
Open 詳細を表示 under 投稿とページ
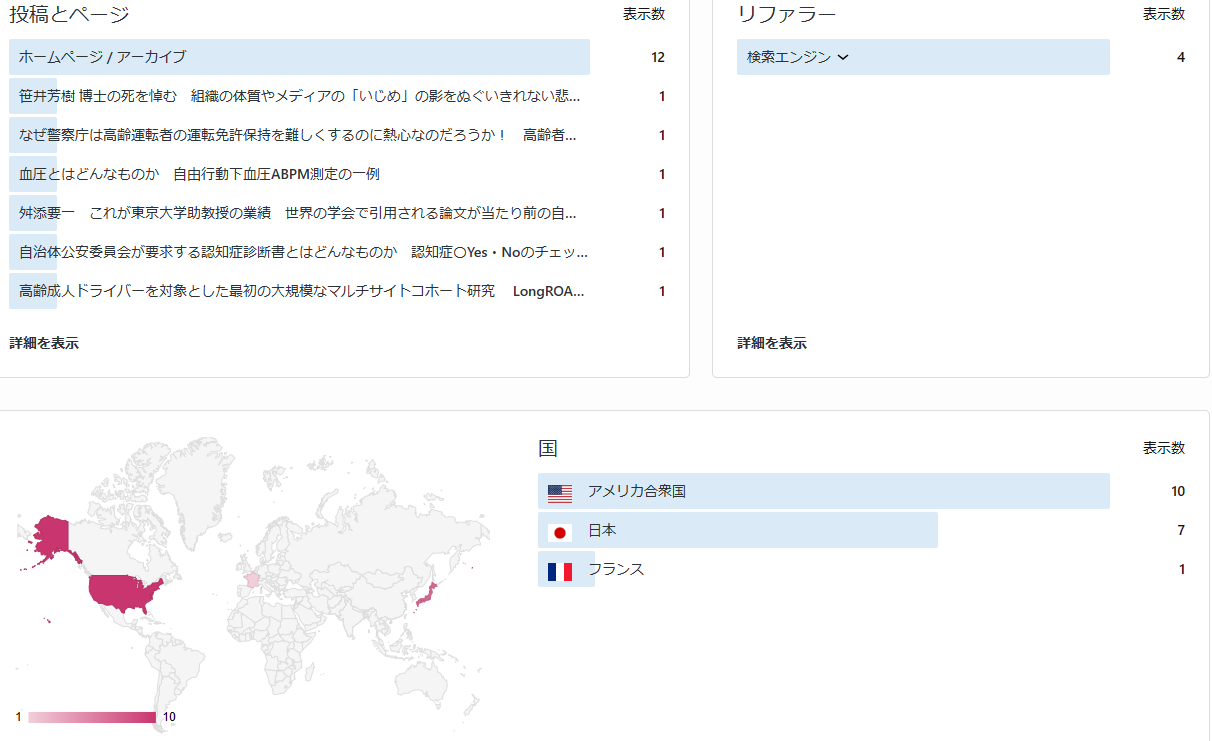(x=44, y=343)
